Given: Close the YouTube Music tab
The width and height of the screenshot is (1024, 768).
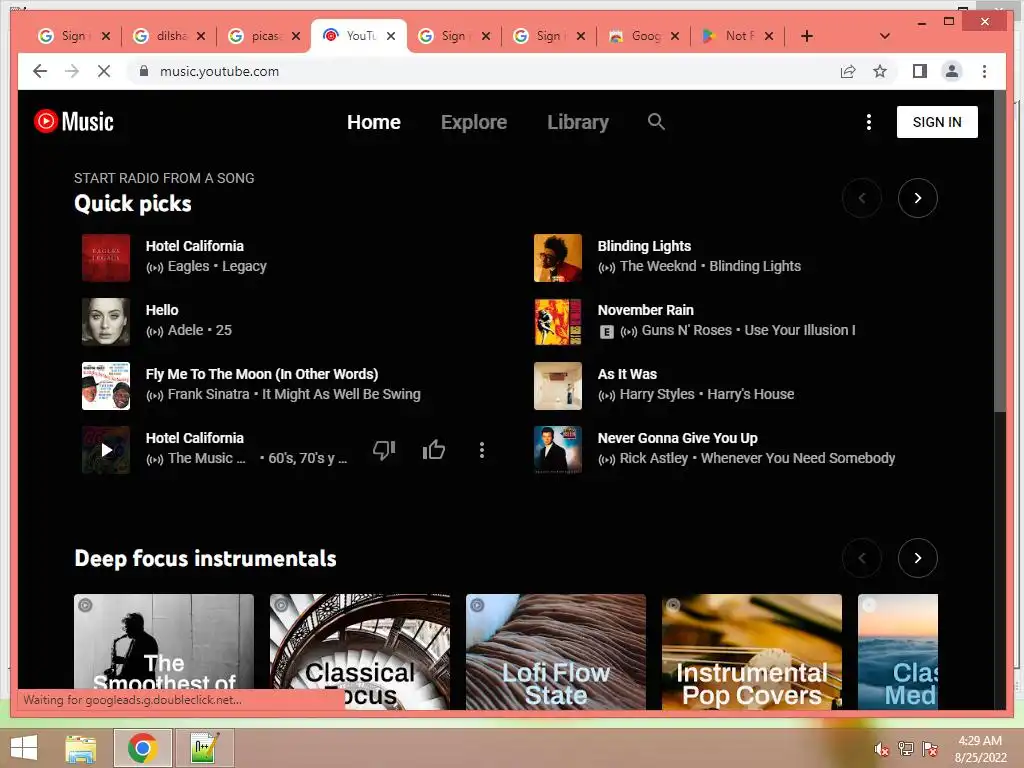Looking at the screenshot, I should (x=391, y=36).
